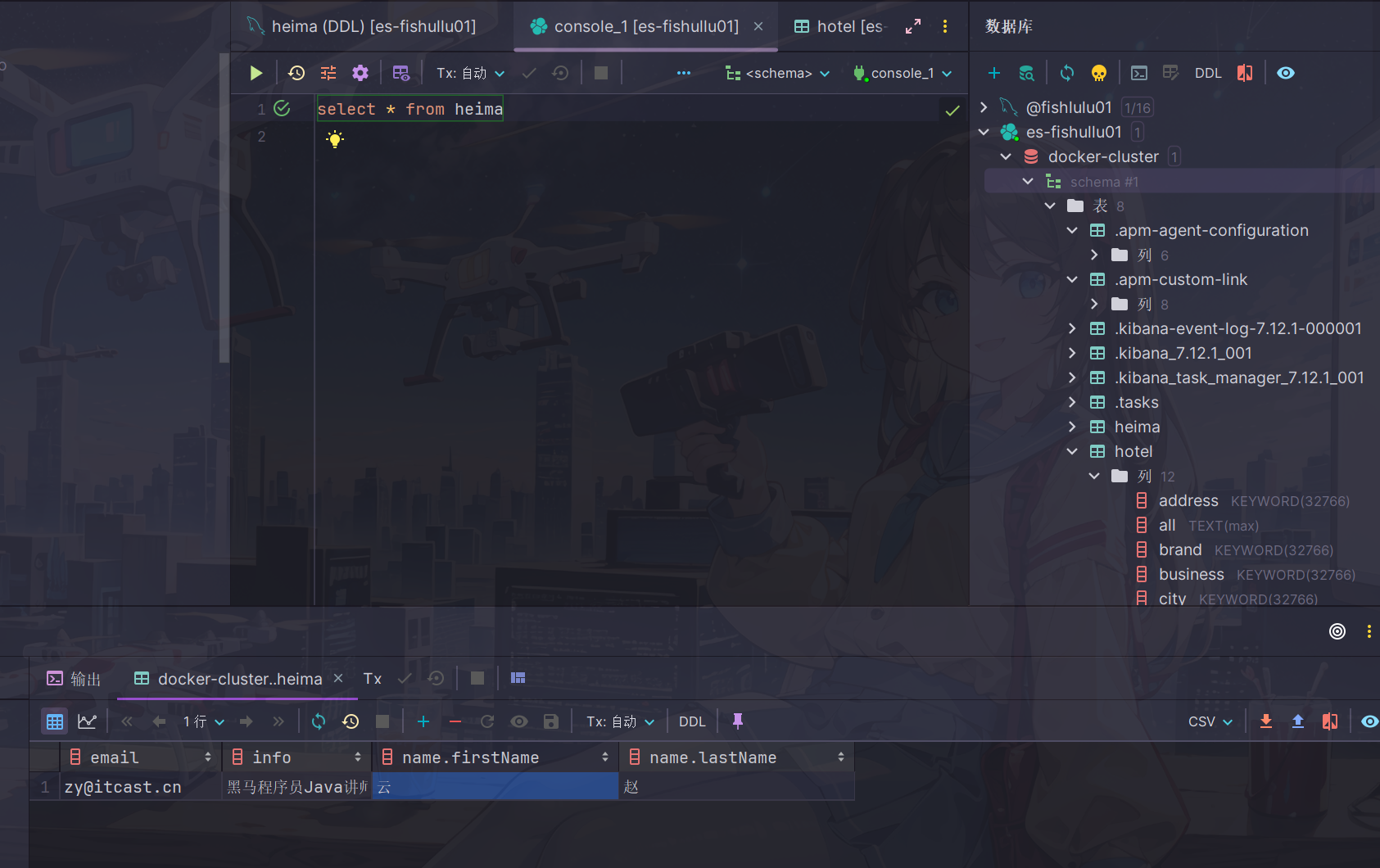
Task: Expand editor tabs with the diagonal arrows icon
Action: click(x=913, y=26)
